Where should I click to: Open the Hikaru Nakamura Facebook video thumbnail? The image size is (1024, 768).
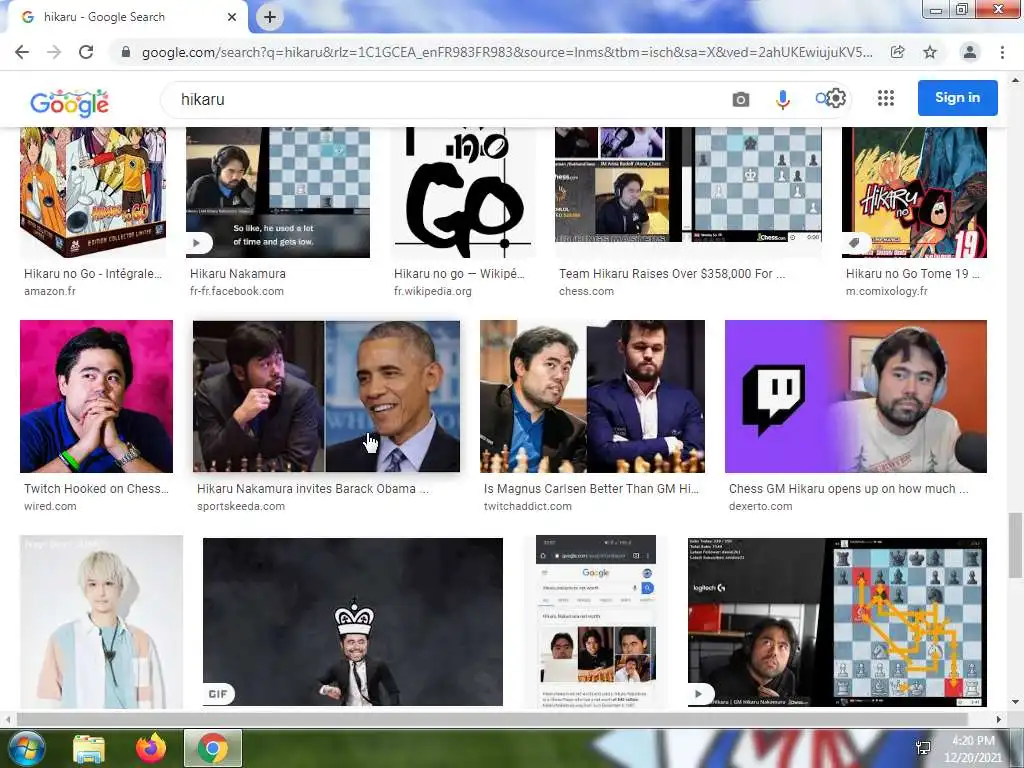click(x=278, y=192)
